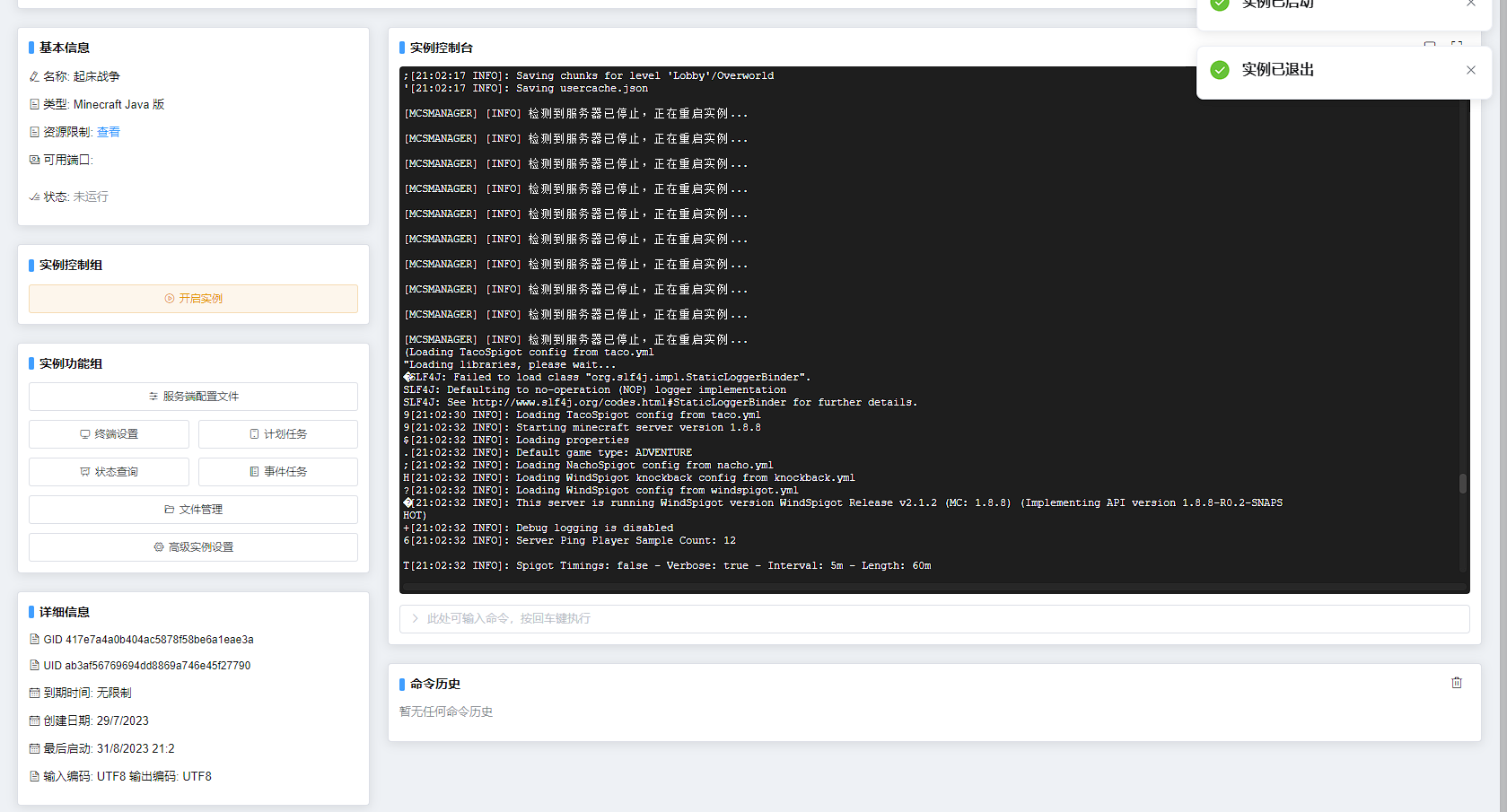Open the status query (状态查询) view
The height and width of the screenshot is (812, 1507).
109,471
